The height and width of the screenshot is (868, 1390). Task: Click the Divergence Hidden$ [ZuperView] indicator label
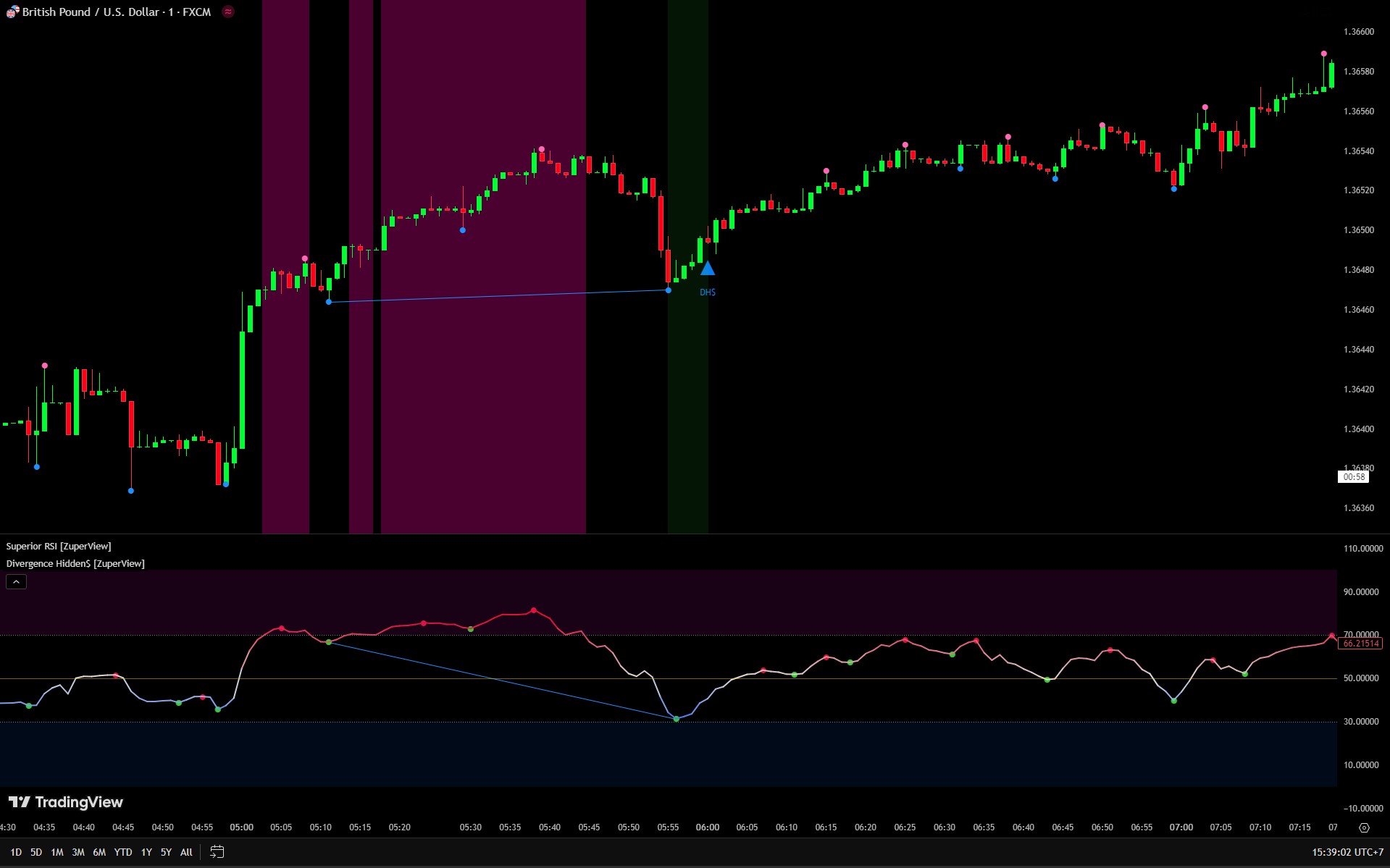pos(75,564)
